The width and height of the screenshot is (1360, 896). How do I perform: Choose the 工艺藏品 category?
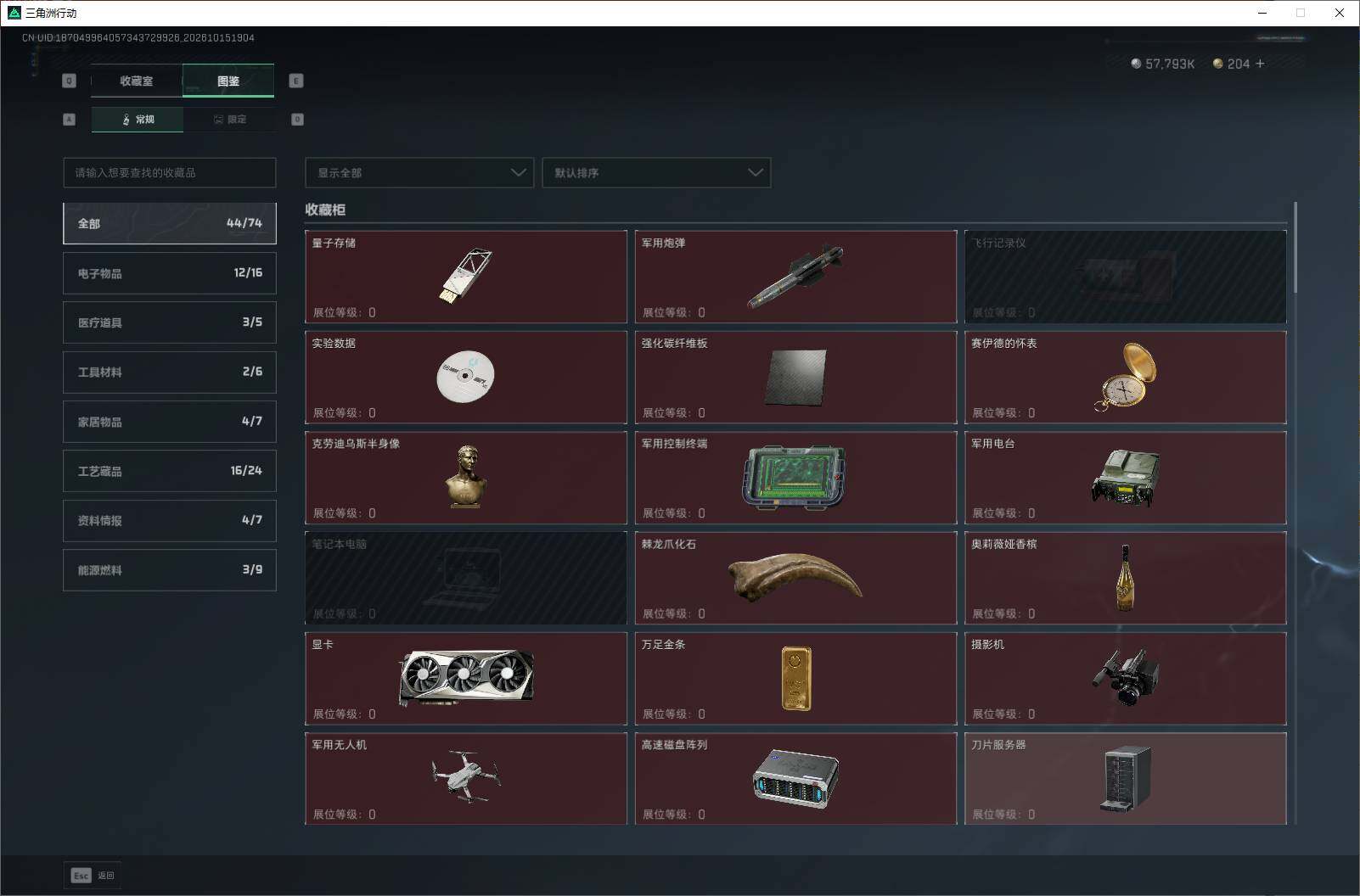tap(170, 471)
